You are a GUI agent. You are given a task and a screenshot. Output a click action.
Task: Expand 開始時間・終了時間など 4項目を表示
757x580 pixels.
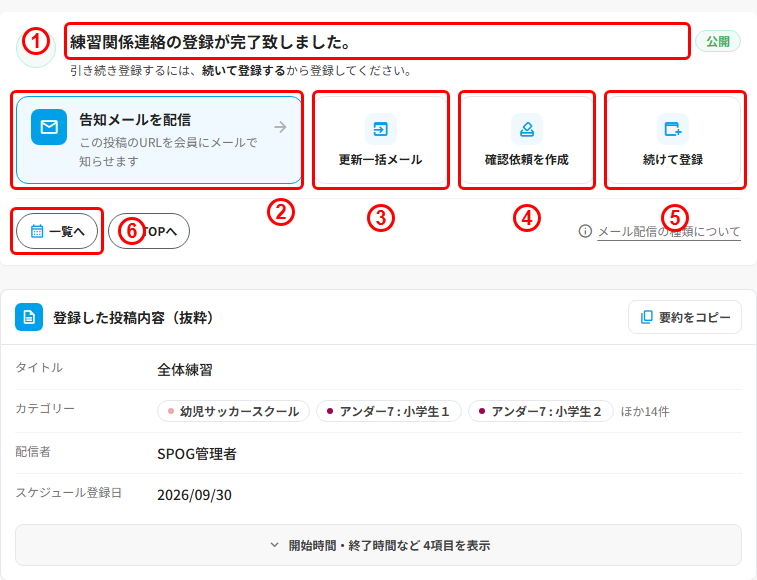pyautogui.click(x=378, y=545)
